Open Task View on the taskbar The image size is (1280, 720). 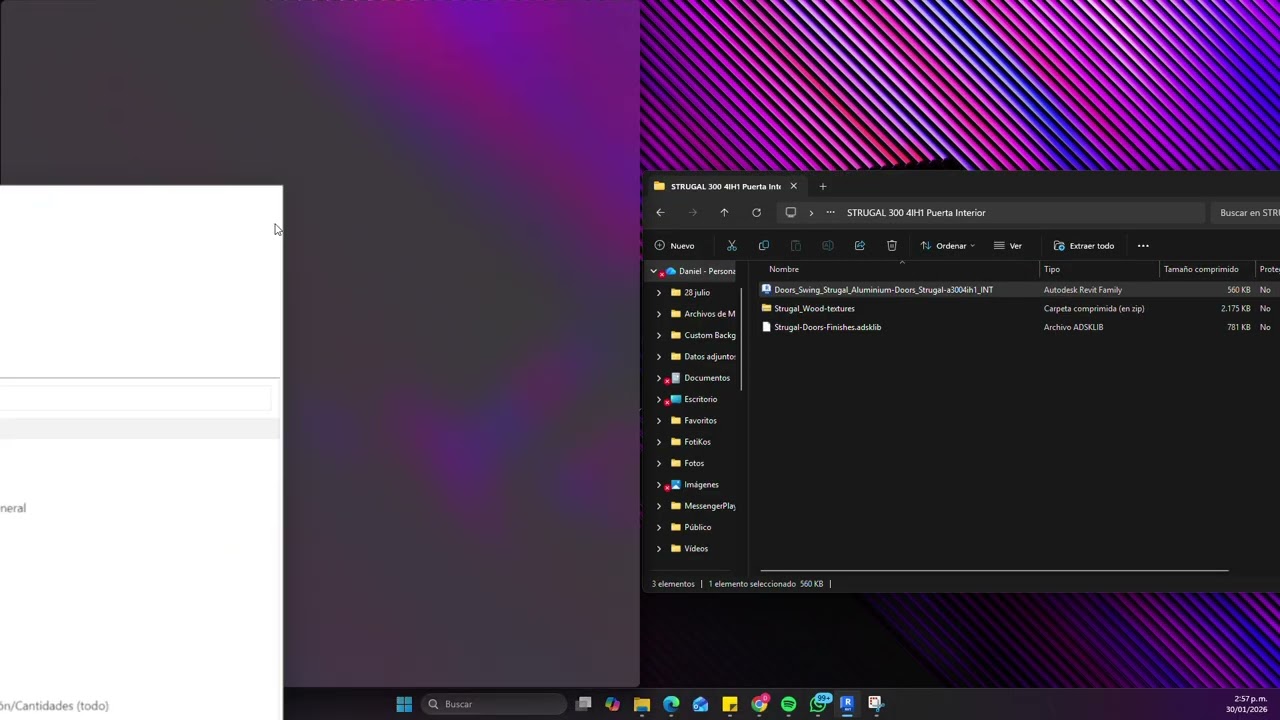pyautogui.click(x=584, y=704)
